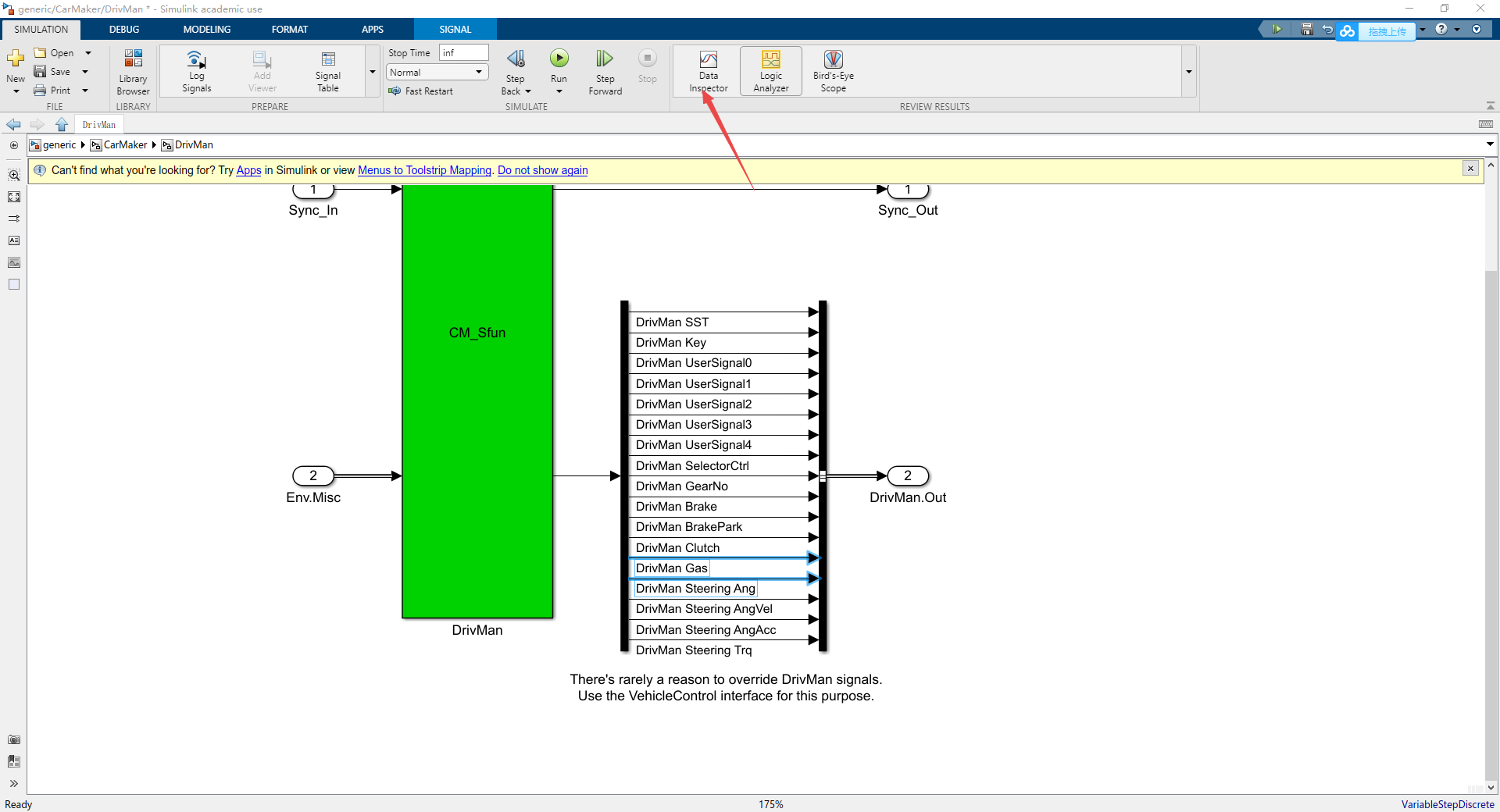Select the Add Viewer tool

pyautogui.click(x=261, y=70)
